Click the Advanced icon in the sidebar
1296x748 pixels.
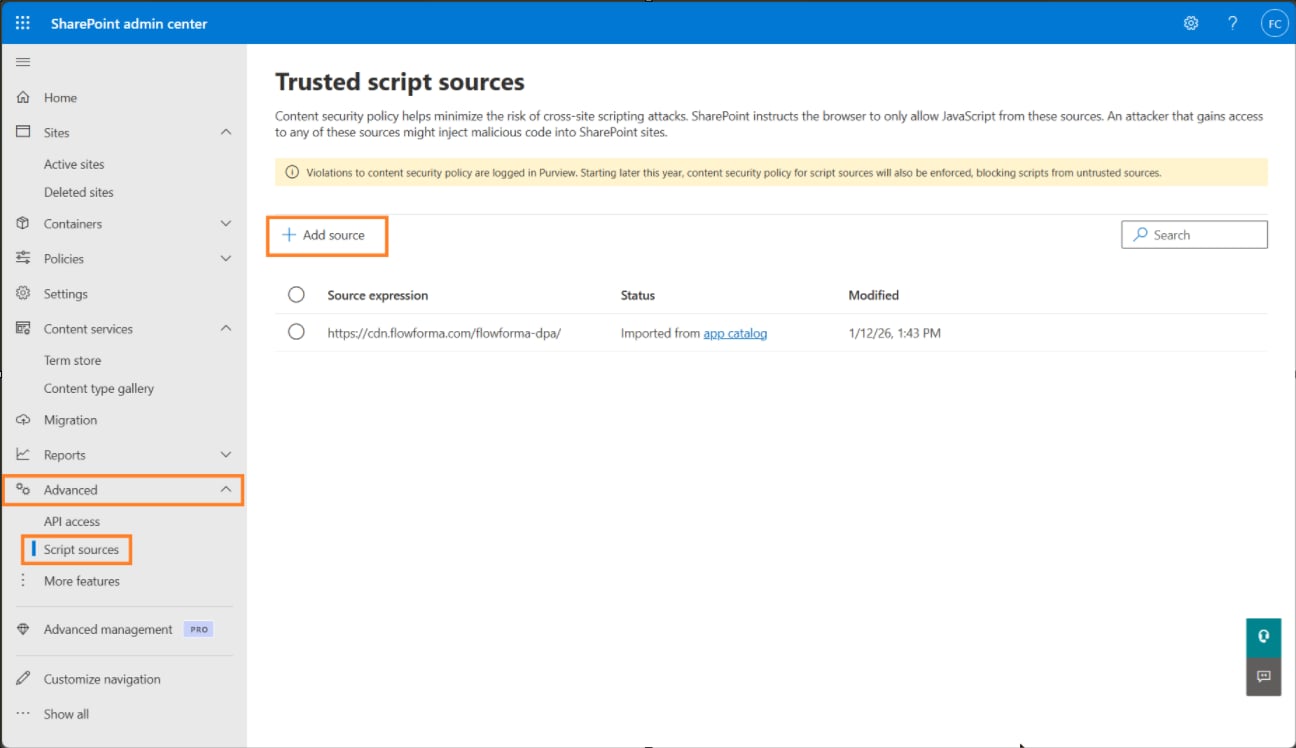point(23,489)
